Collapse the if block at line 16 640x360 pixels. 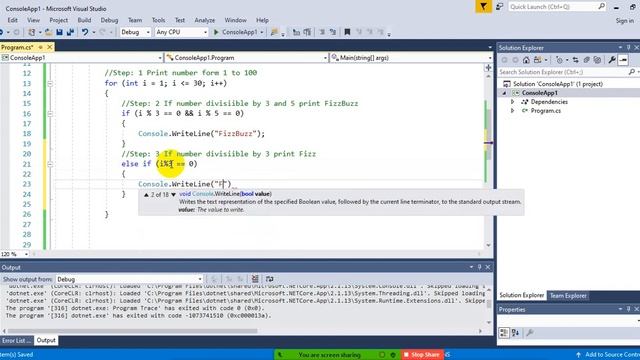(50, 113)
